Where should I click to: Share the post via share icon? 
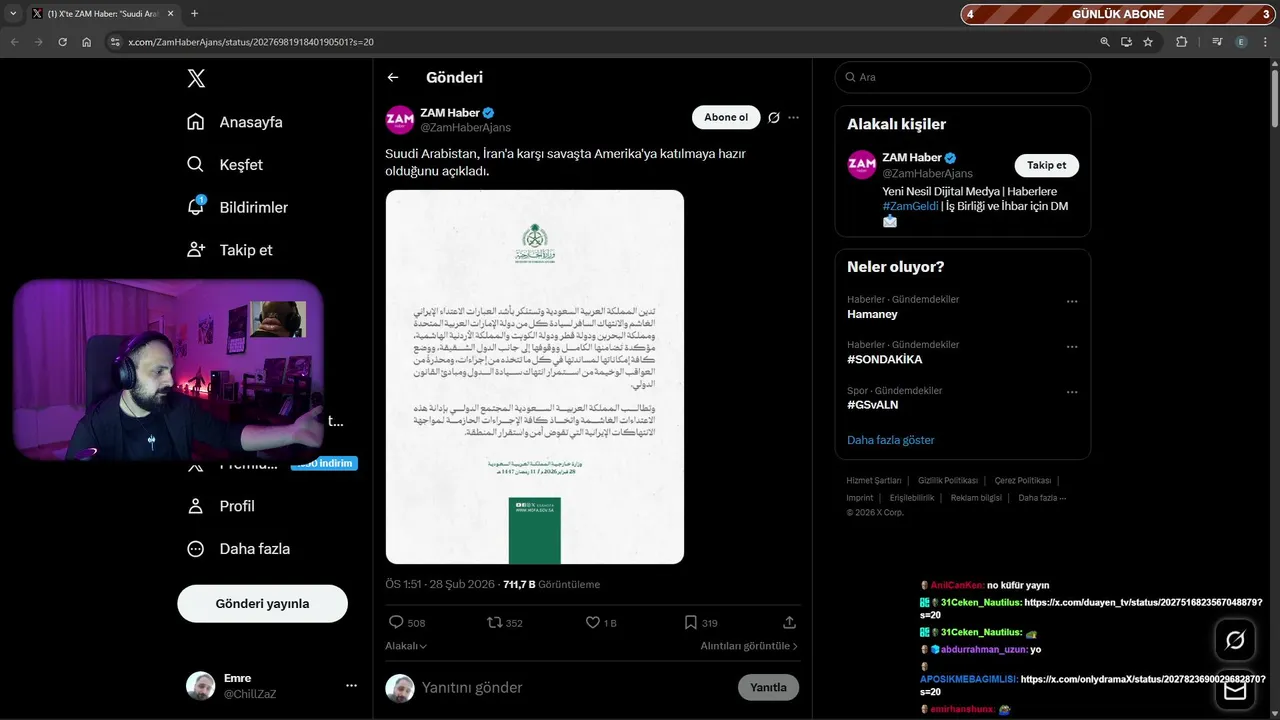coord(789,622)
